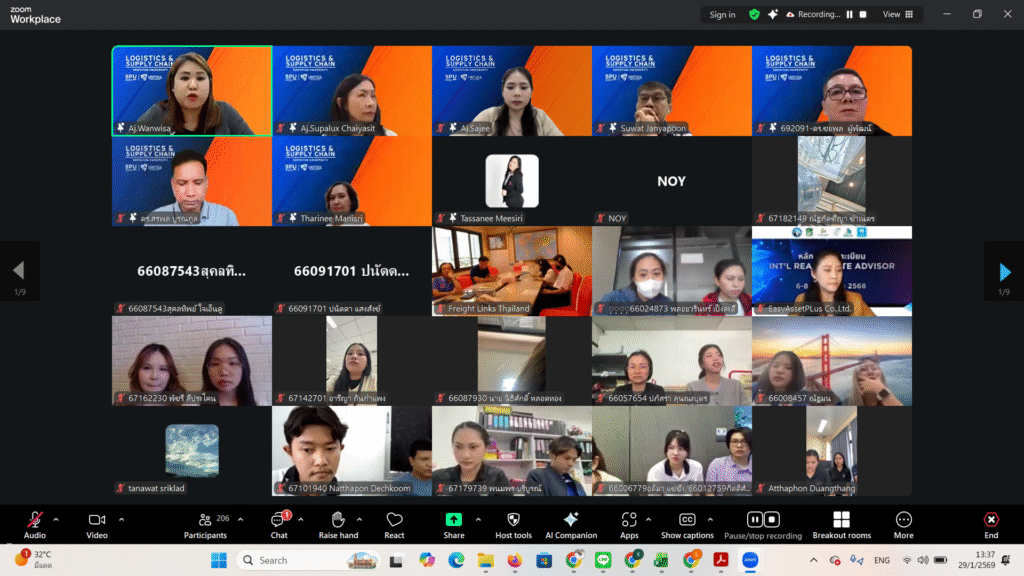Unmute the microphone with the Audio button
The image size is (1024, 576).
click(x=35, y=521)
